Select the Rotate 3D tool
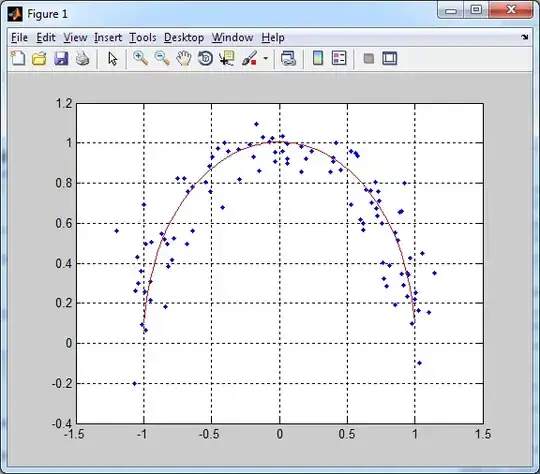The width and height of the screenshot is (540, 474). pyautogui.click(x=205, y=58)
